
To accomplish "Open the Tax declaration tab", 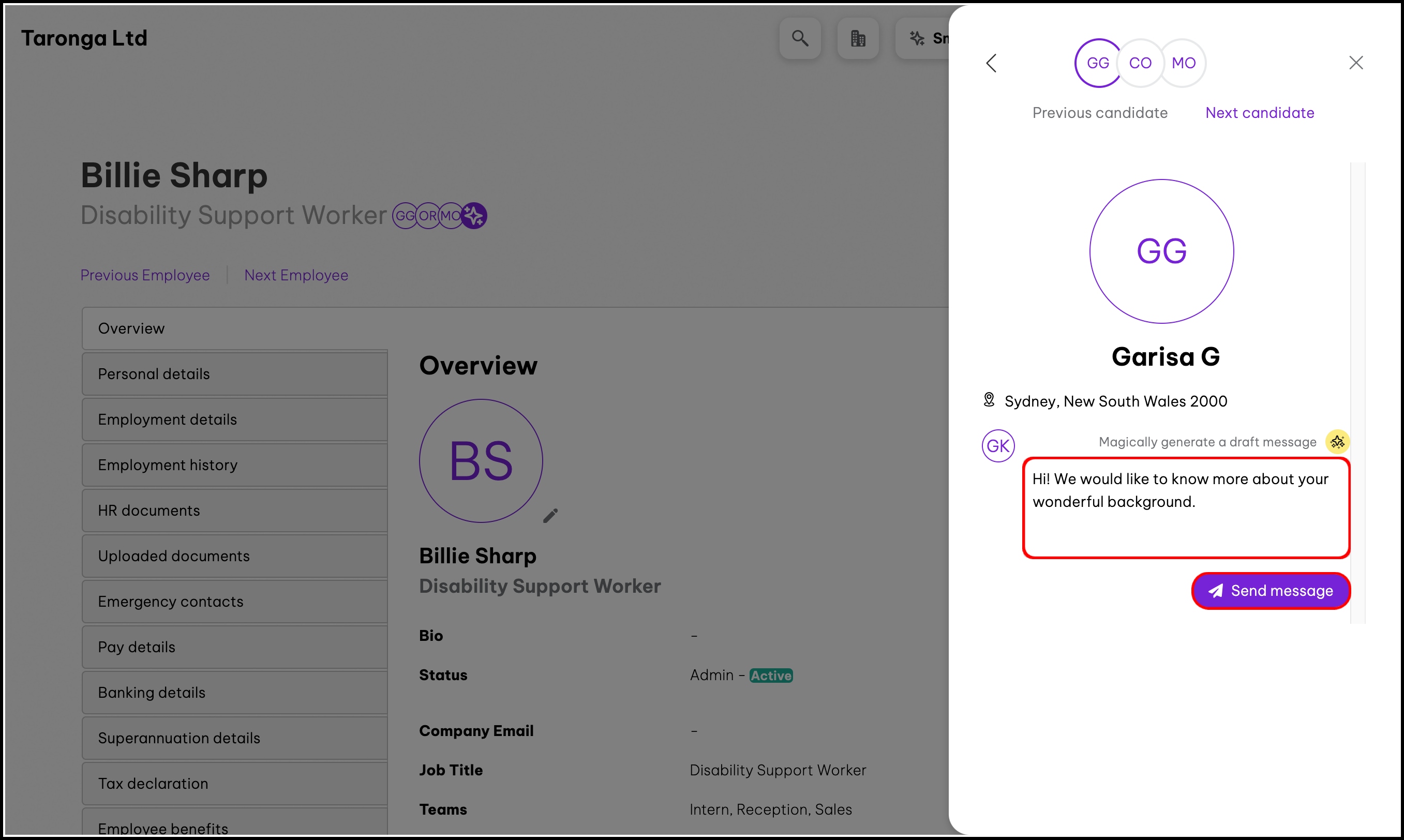I will click(x=234, y=784).
